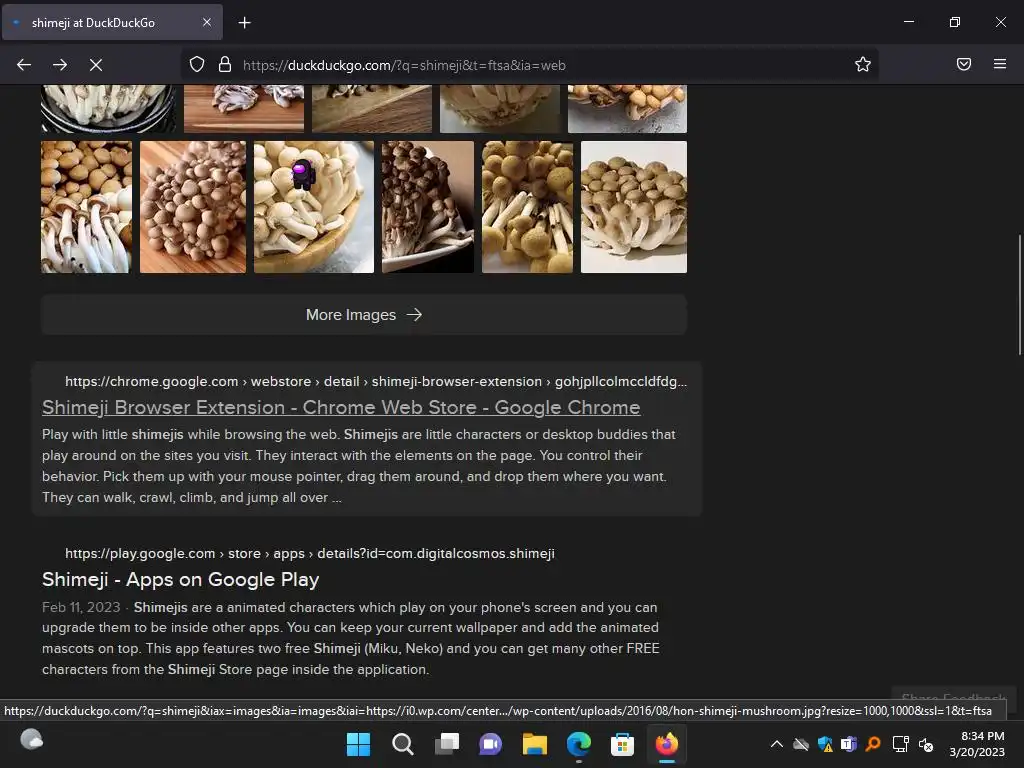1024x768 pixels.
Task: Launch Microsoft Edge from taskbar
Action: click(579, 744)
